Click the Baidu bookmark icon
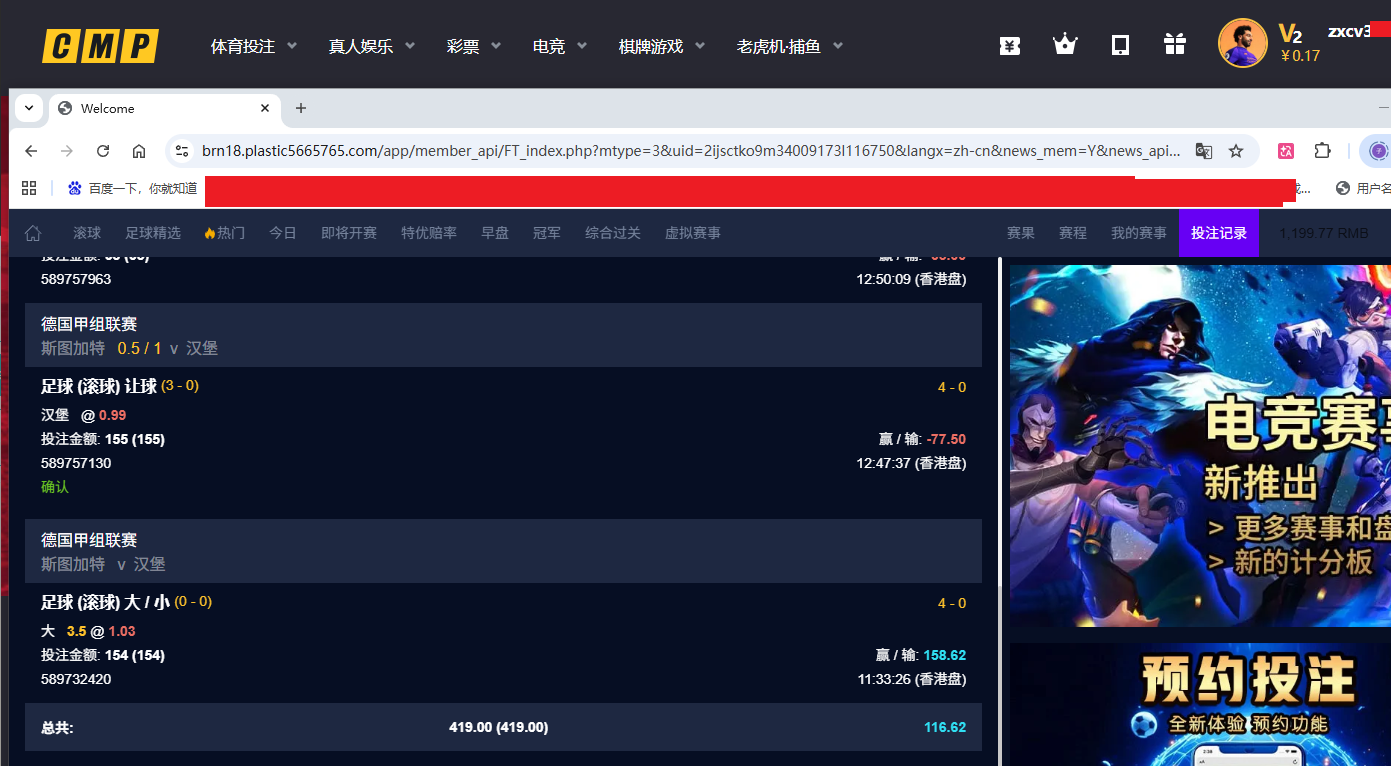1391x766 pixels. pos(74,188)
